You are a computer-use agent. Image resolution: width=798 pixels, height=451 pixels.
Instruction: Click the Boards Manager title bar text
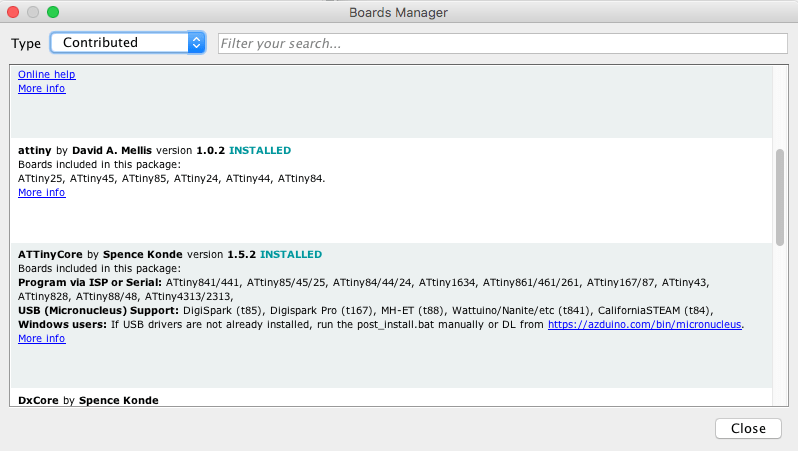(398, 13)
